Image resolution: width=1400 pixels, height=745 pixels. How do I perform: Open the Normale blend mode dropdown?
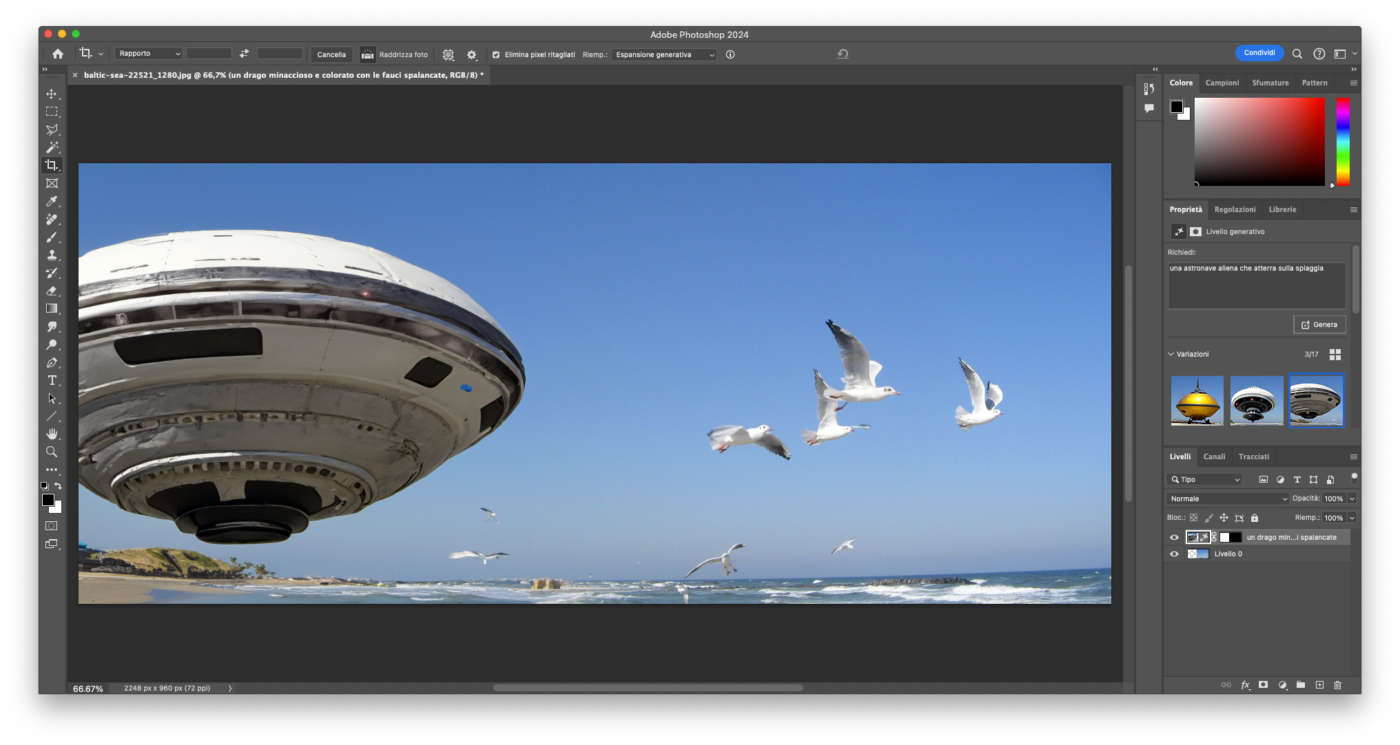click(x=1228, y=498)
